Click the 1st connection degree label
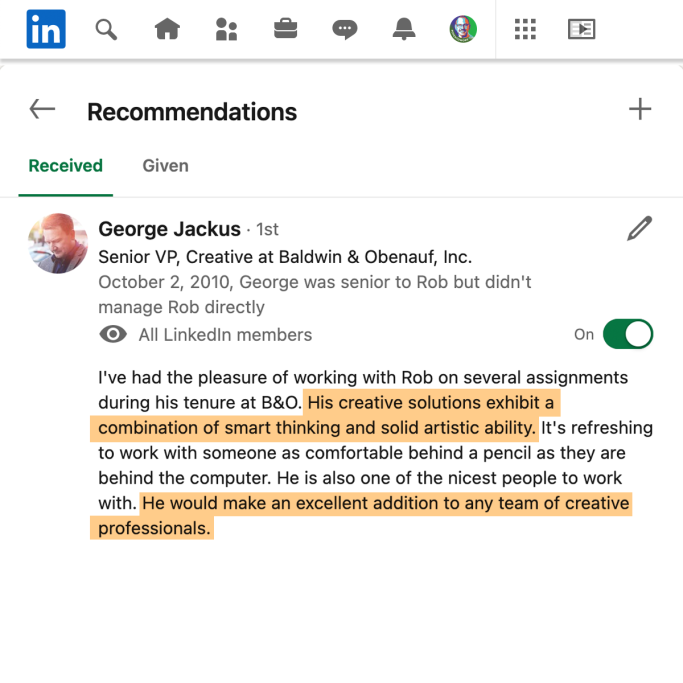The image size is (683, 683). (267, 230)
